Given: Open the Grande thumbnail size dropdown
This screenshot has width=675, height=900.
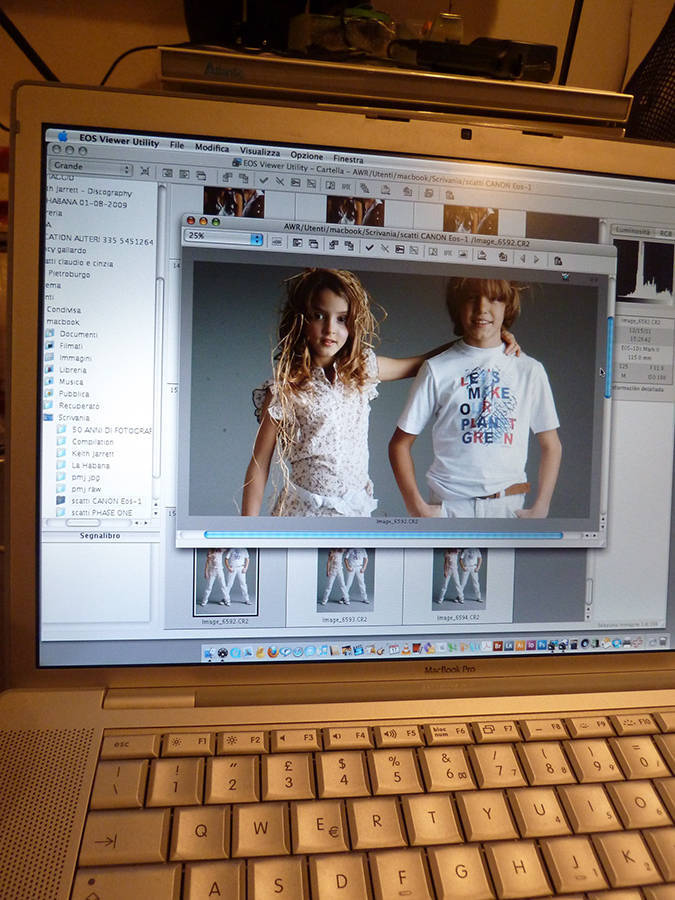Looking at the screenshot, I should [91, 168].
